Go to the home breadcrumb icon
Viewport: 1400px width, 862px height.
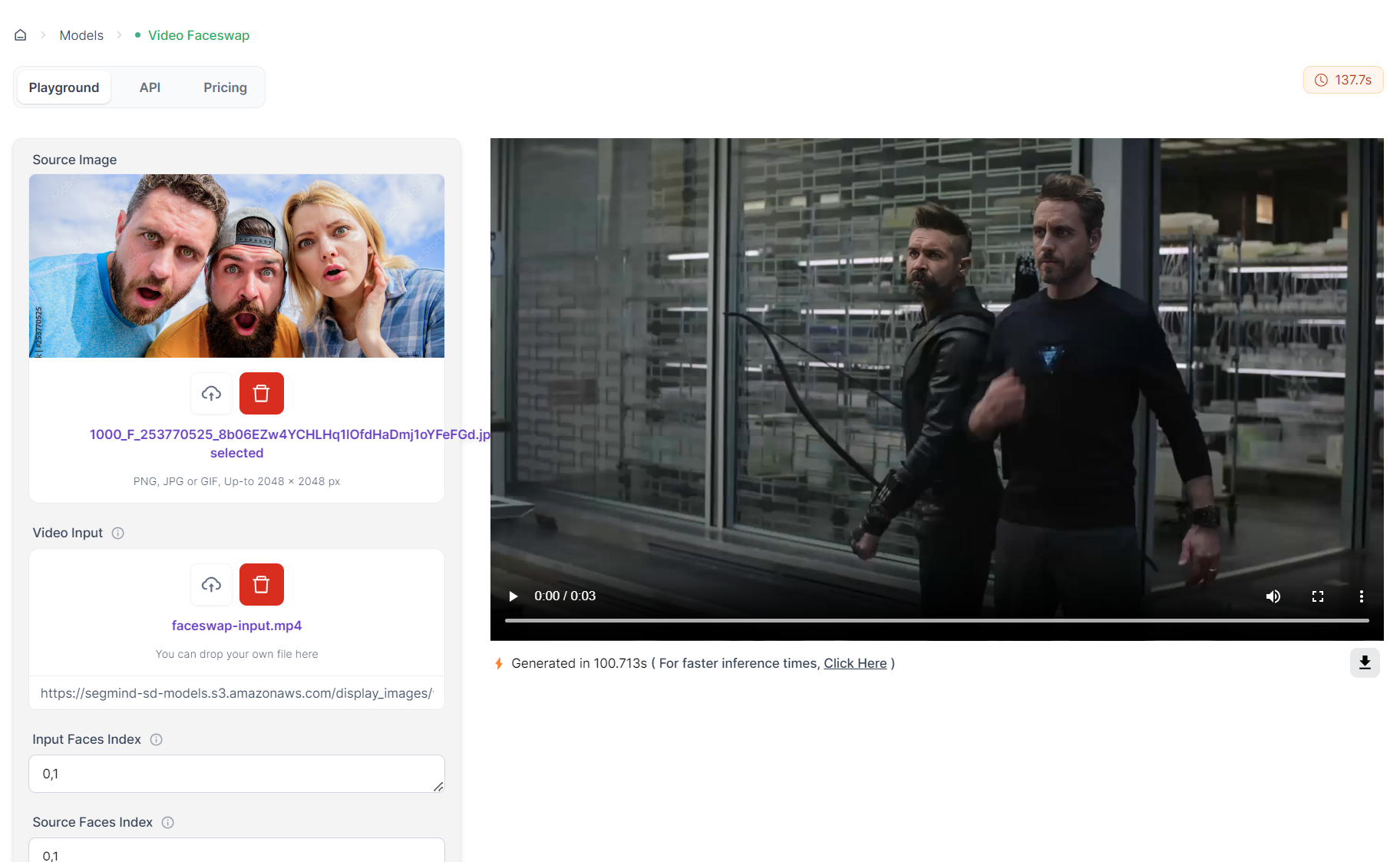21,35
